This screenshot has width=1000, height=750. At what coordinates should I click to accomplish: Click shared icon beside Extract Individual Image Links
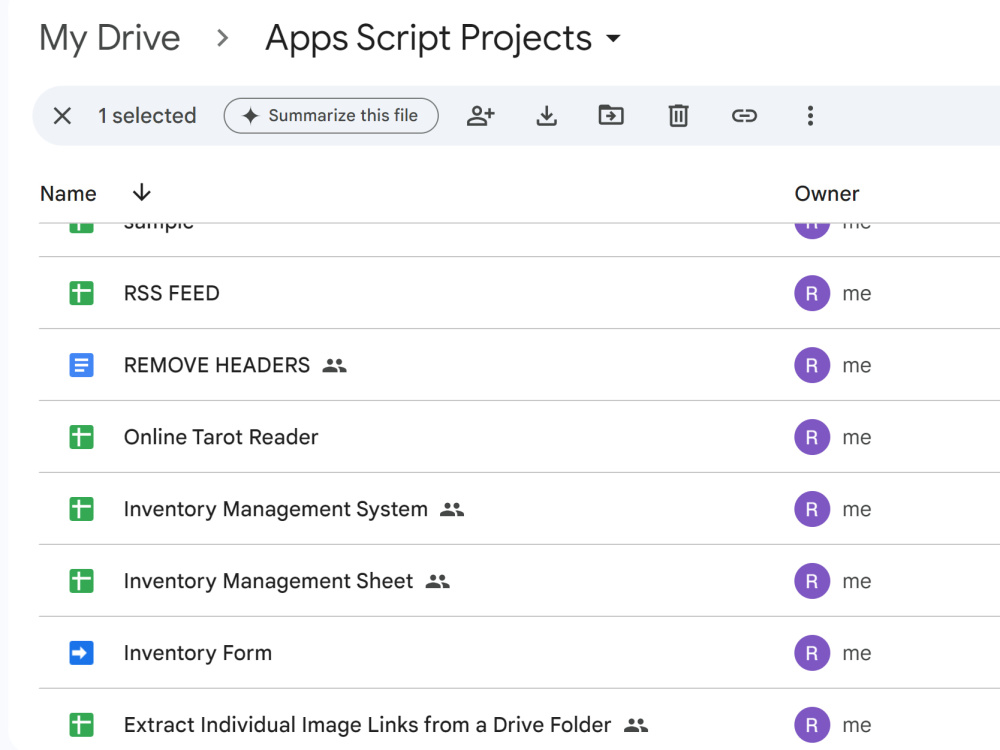[x=636, y=725]
